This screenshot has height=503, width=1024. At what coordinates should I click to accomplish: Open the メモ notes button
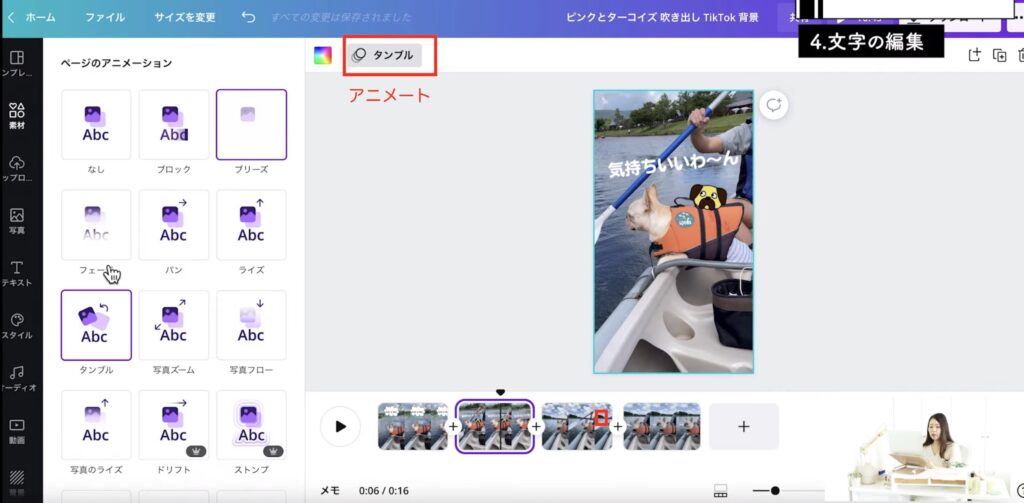tap(330, 490)
